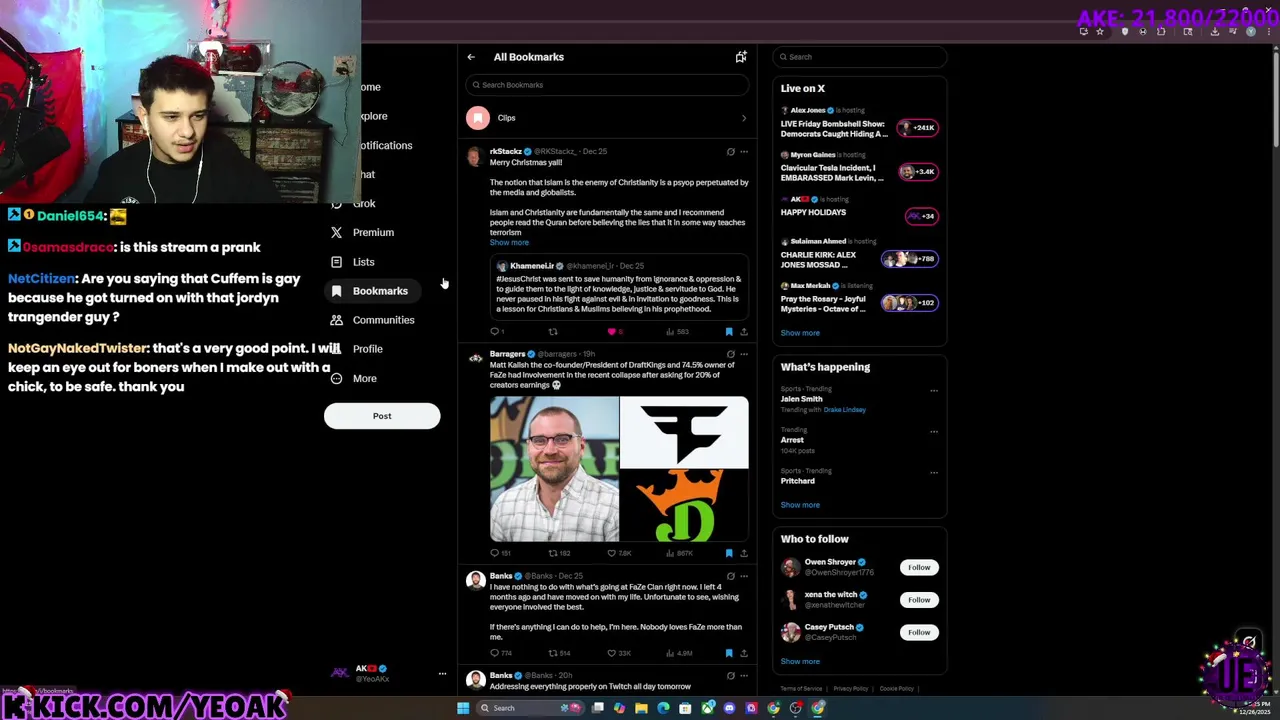Click the white Post button
1280x720 pixels.
tap(382, 416)
